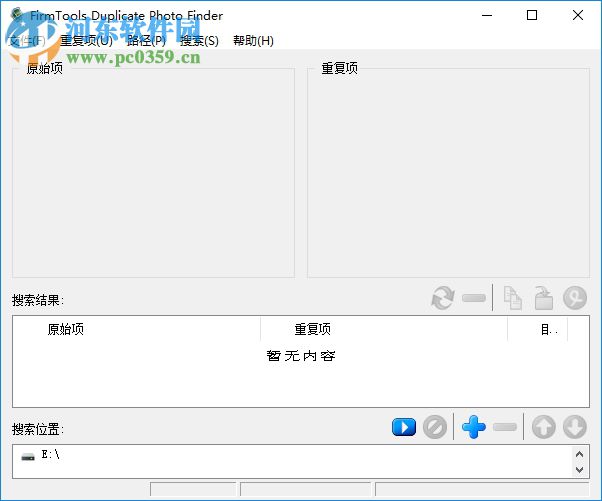Click the round delete icon in results toolbar

pyautogui.click(x=575, y=298)
